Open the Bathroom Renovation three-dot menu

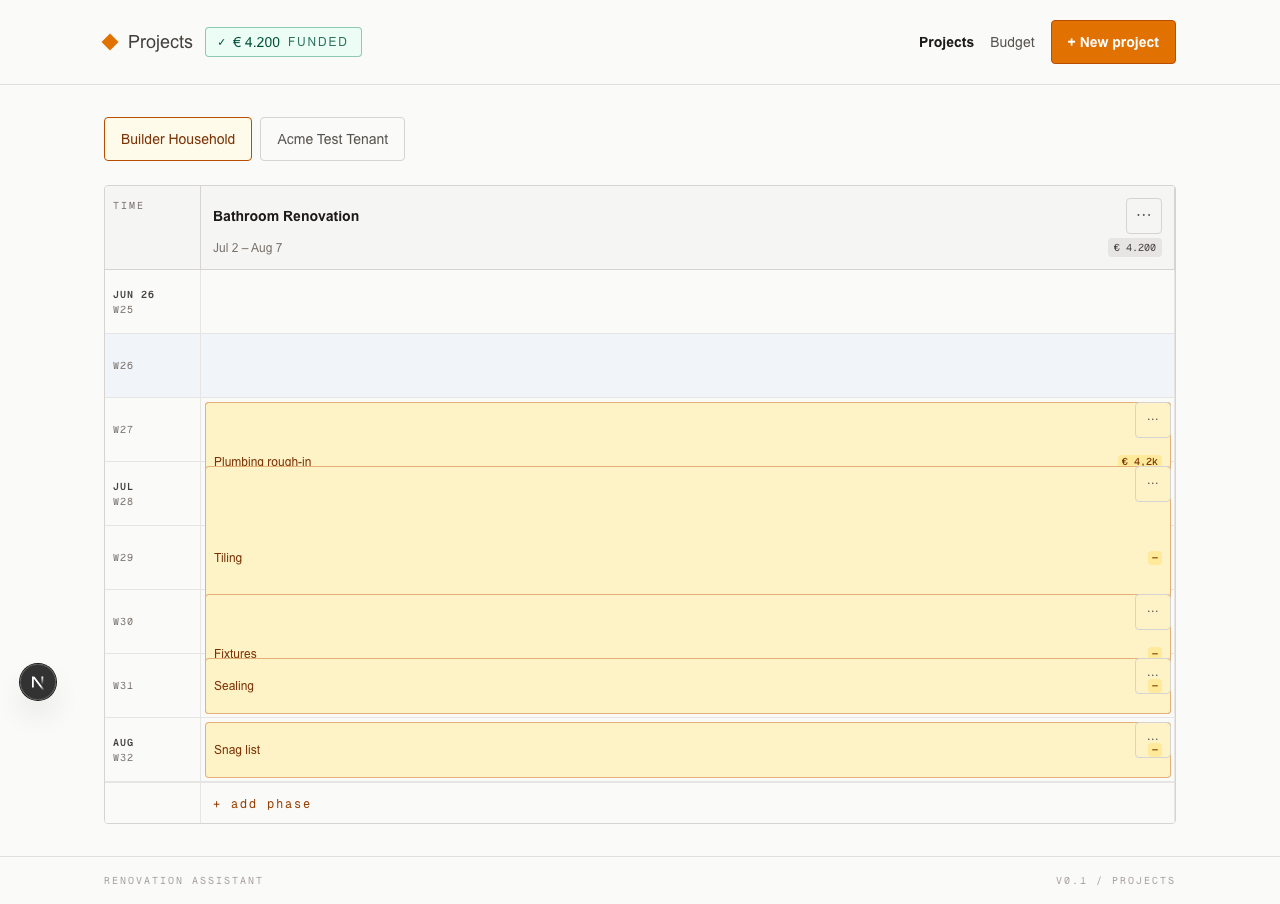(x=1144, y=216)
